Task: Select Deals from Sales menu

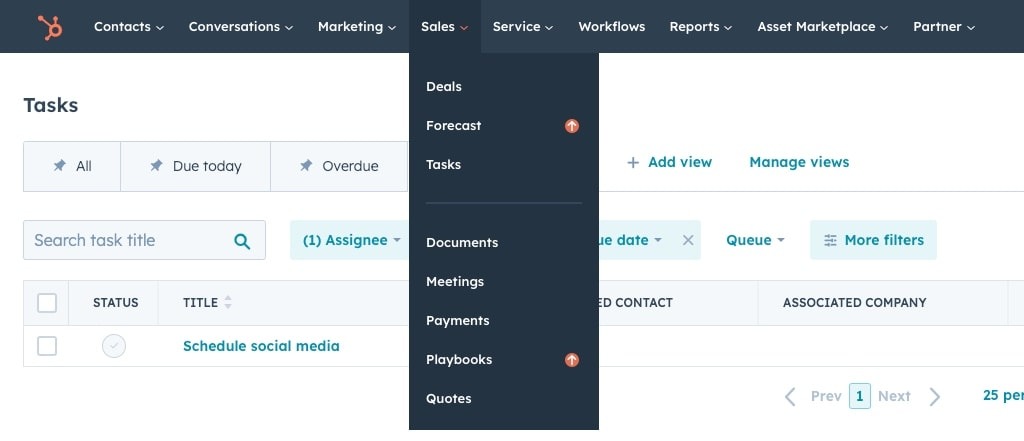Action: click(444, 87)
